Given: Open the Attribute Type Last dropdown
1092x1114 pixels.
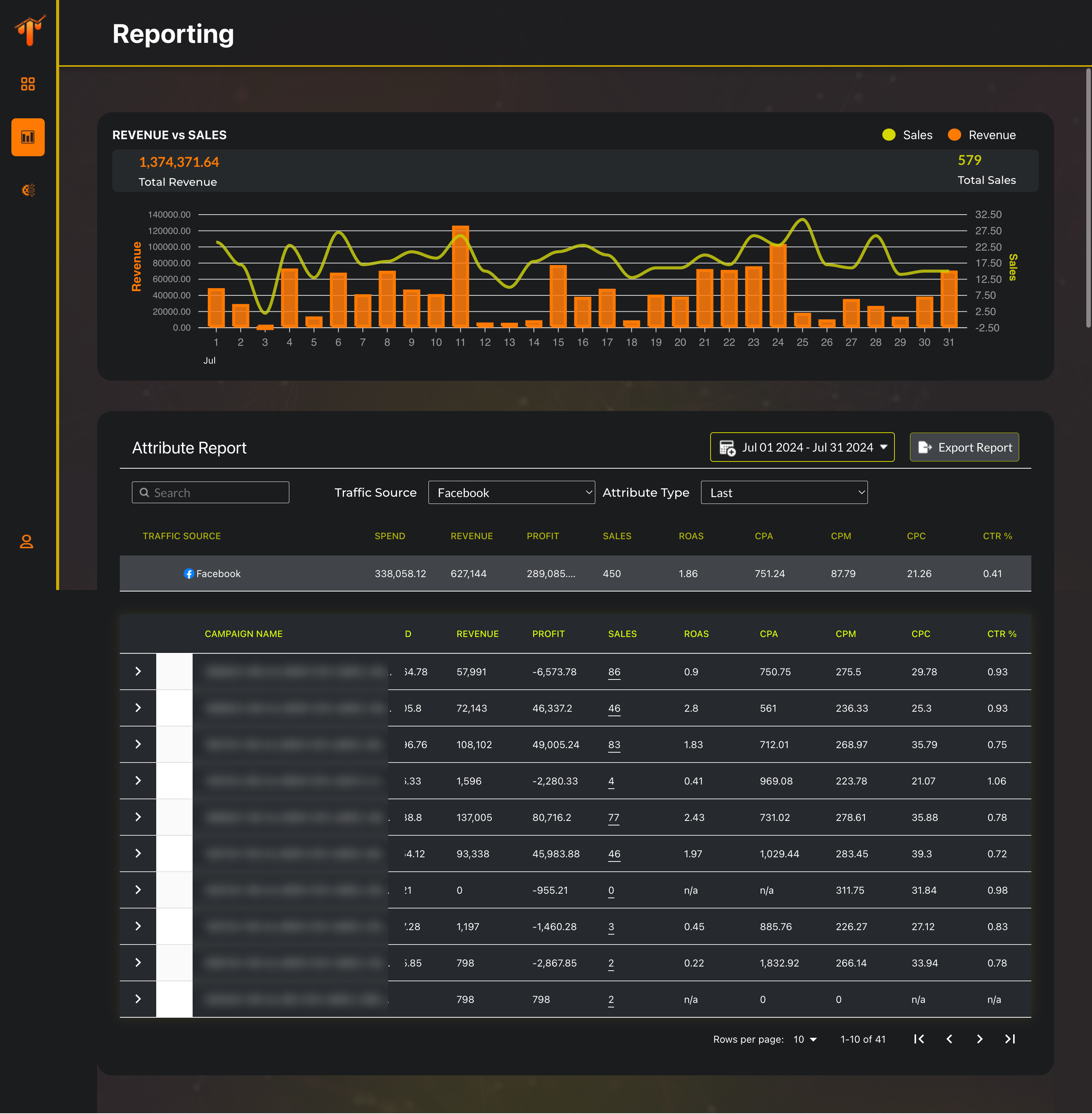Looking at the screenshot, I should pos(783,493).
